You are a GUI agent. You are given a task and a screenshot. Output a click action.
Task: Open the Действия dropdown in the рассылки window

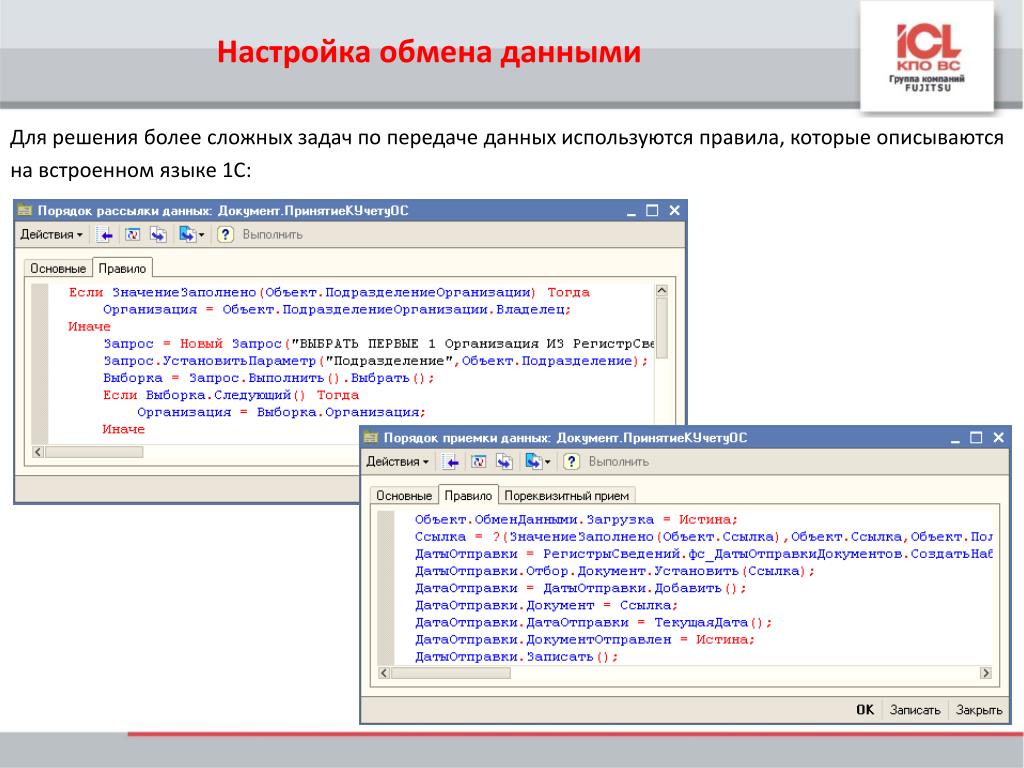tap(51, 235)
